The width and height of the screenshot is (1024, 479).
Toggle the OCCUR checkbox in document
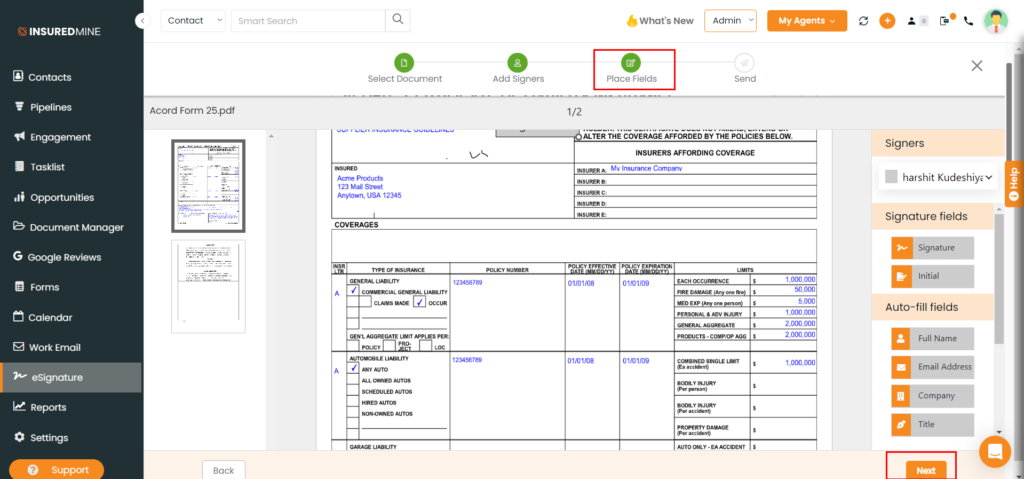[419, 302]
